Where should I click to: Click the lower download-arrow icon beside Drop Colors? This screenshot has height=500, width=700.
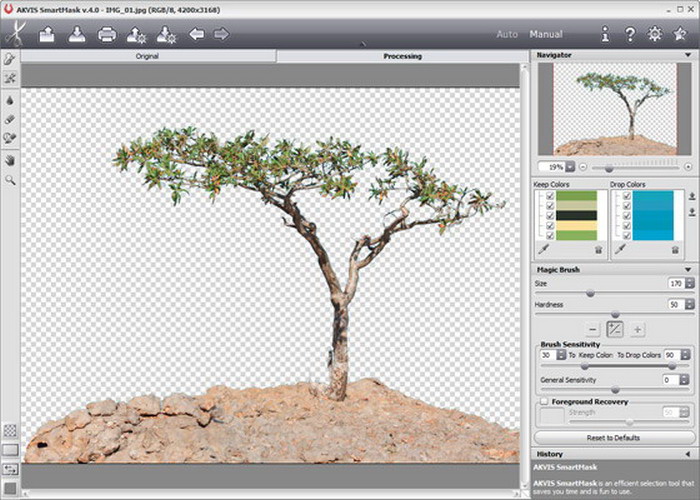pyautogui.click(x=692, y=212)
